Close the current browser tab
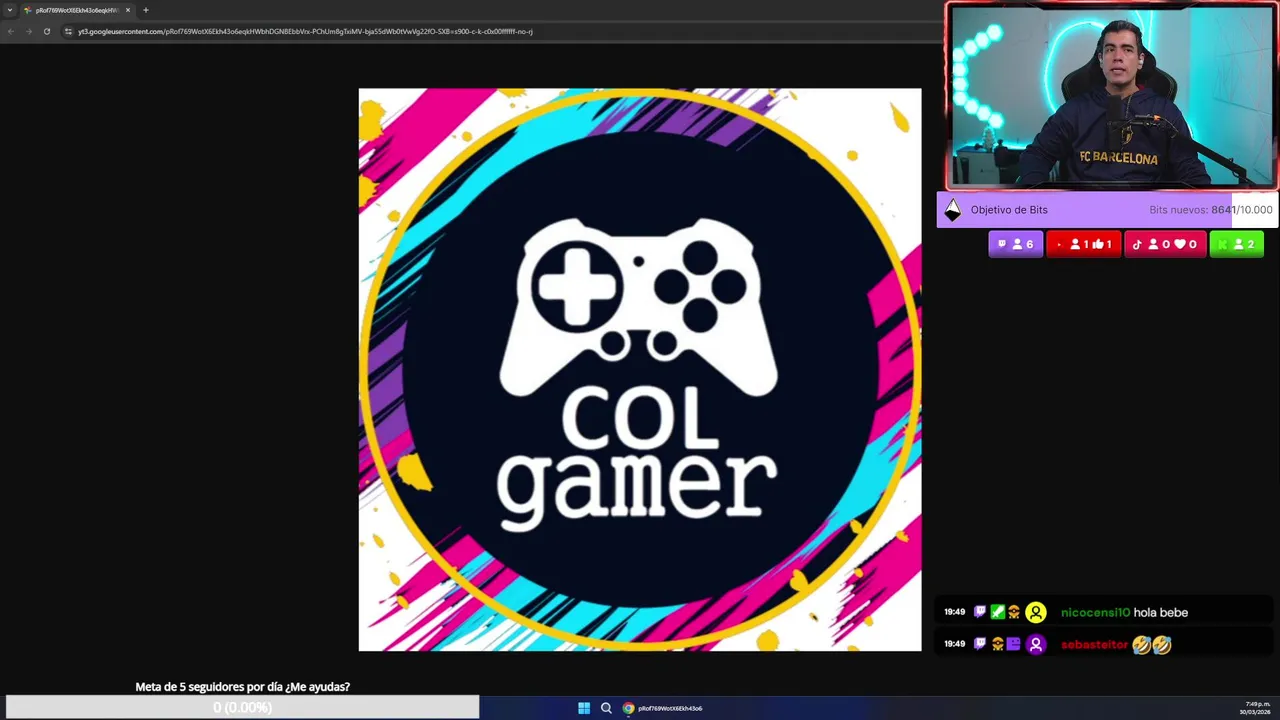The width and height of the screenshot is (1280, 720). pos(128,10)
